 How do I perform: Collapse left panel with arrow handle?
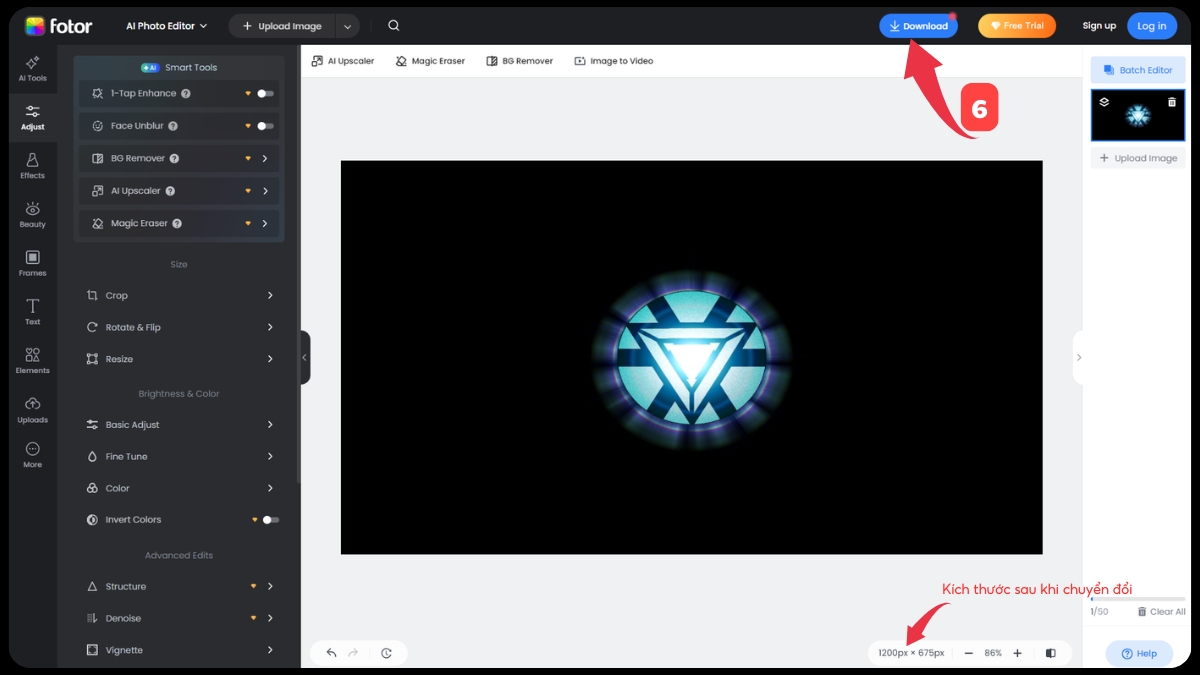pos(305,357)
